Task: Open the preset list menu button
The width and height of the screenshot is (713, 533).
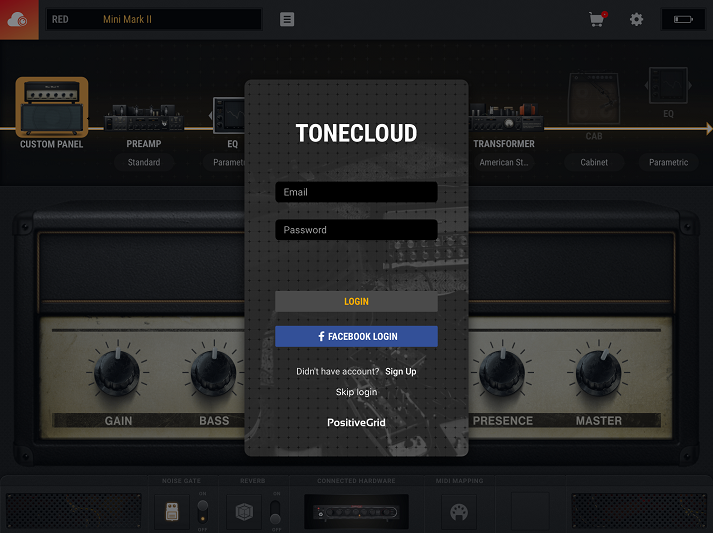Action: [x=287, y=19]
